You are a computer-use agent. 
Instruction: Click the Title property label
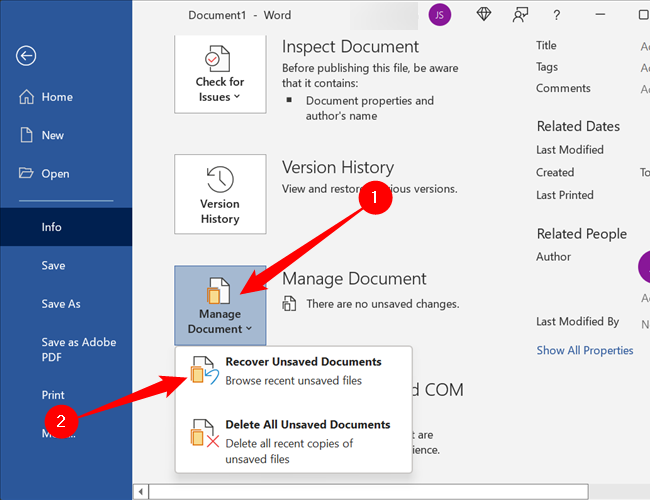point(546,45)
